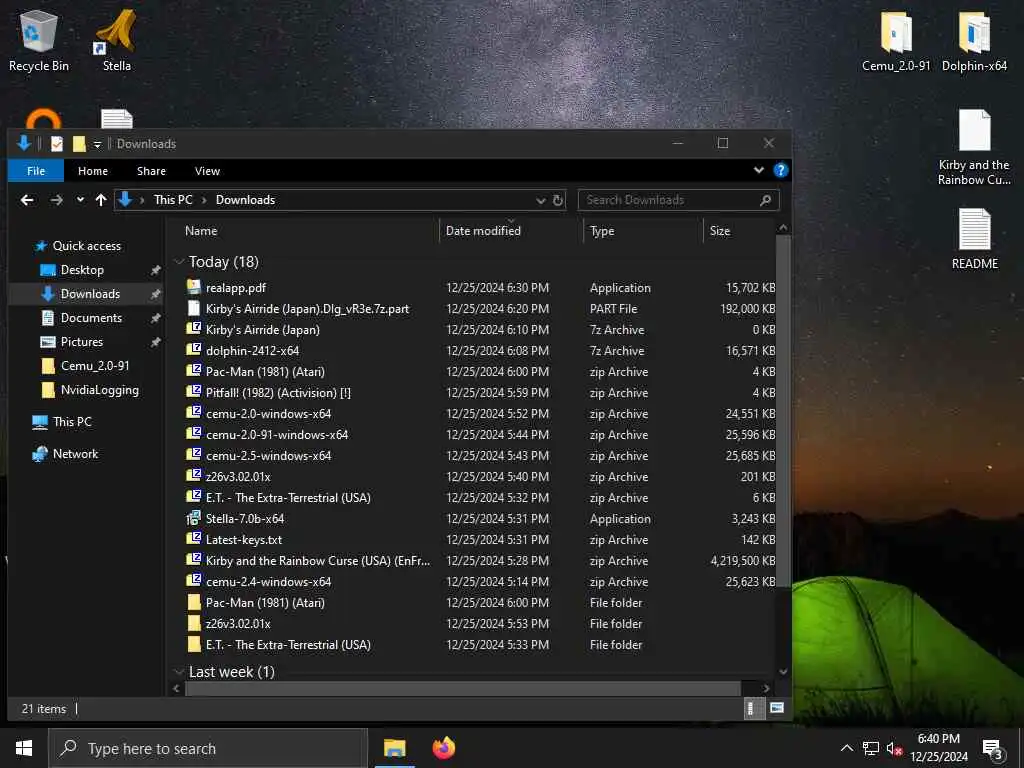
Task: Click the New folder icon in title bar
Action: point(79,144)
